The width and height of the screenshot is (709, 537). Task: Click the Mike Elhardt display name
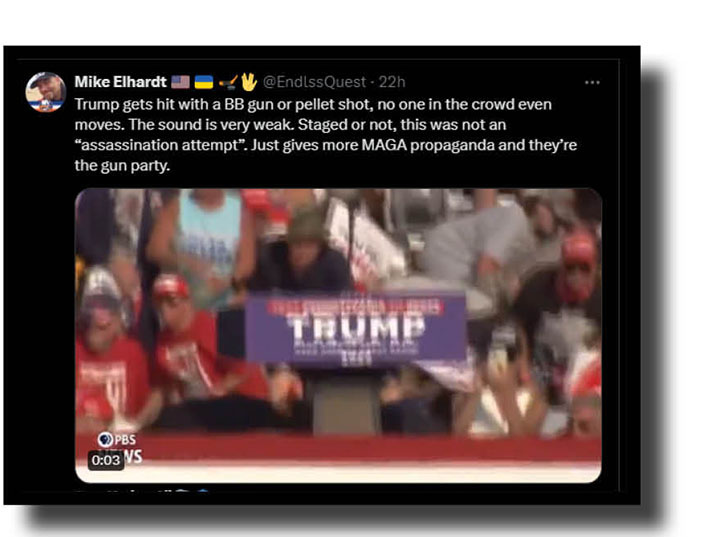click(x=121, y=82)
